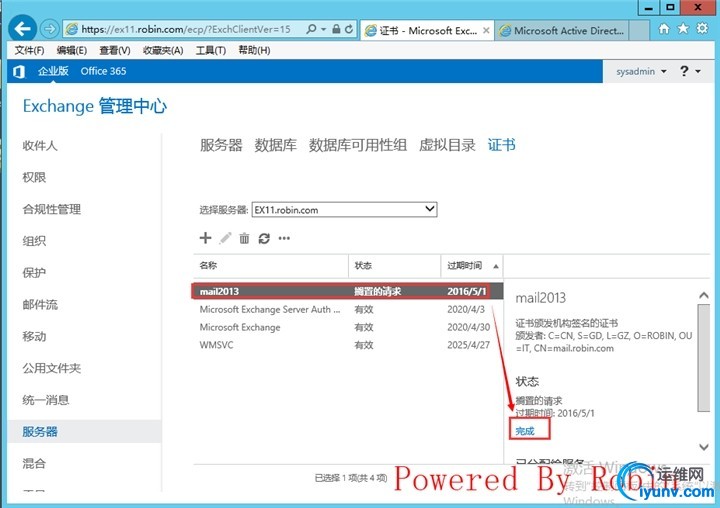Image resolution: width=720 pixels, height=508 pixels.
Task: Select the Microsoft Exchange certificate row
Action: point(347,327)
